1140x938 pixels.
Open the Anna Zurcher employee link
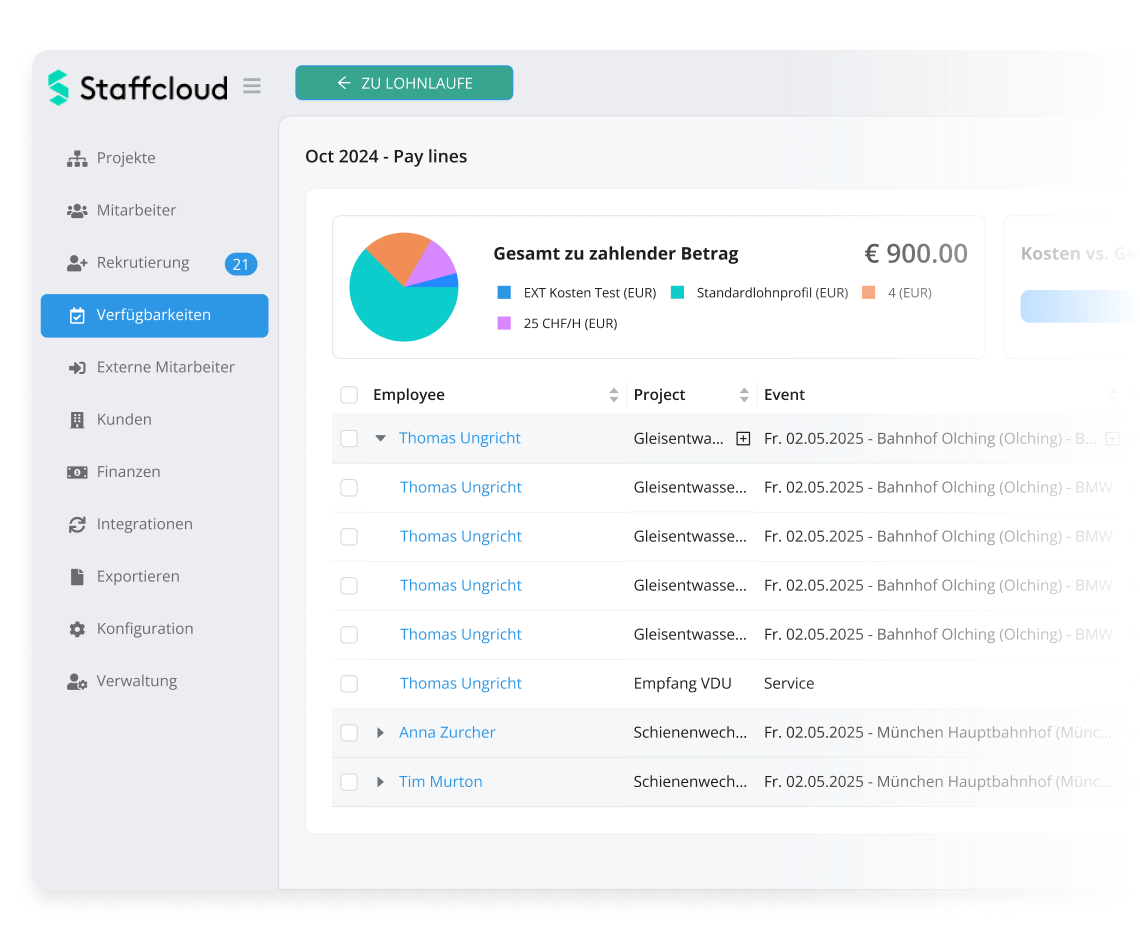[447, 733]
